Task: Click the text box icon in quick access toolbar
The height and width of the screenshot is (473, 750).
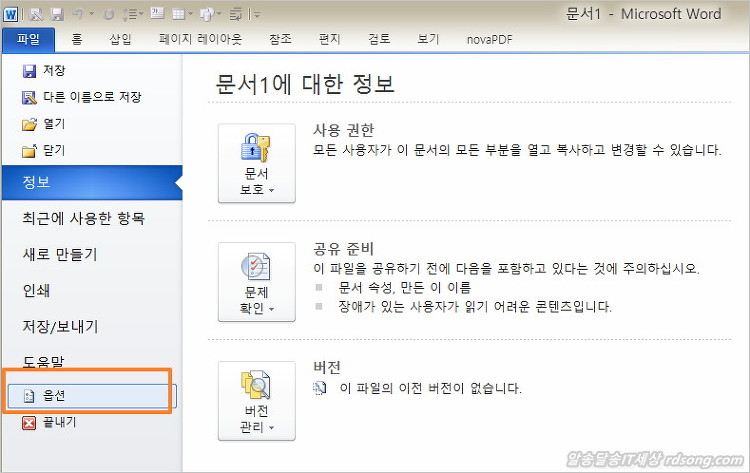Action: 157,14
